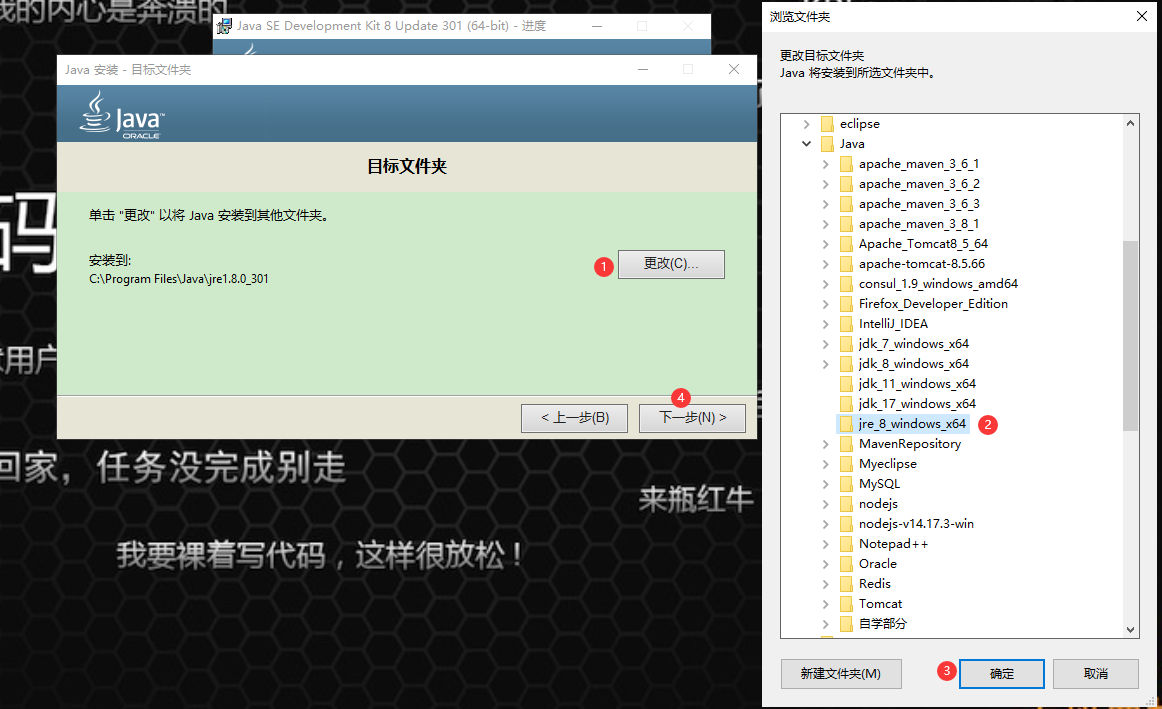The image size is (1162, 709).
Task: Close the Java 安装 目标文件夹 window
Action: [734, 69]
